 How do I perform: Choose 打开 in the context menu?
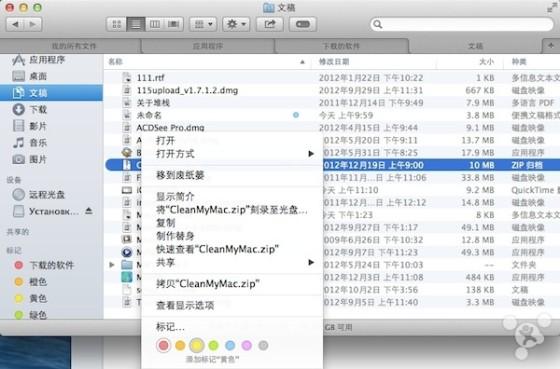pos(232,140)
